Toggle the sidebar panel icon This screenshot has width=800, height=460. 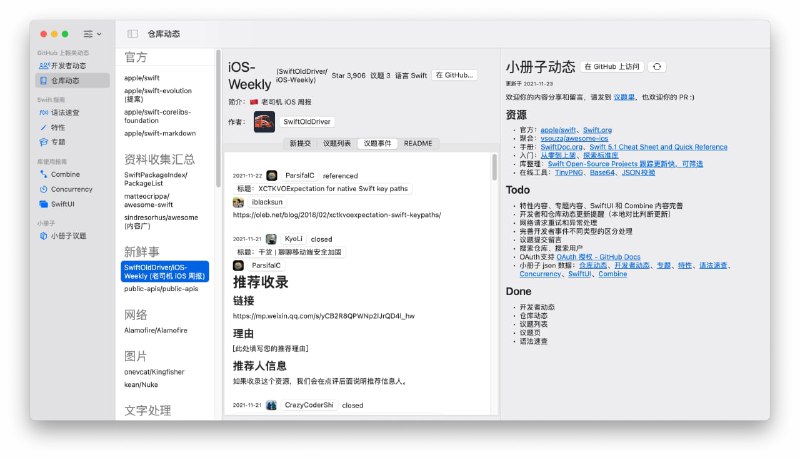pyautogui.click(x=133, y=34)
